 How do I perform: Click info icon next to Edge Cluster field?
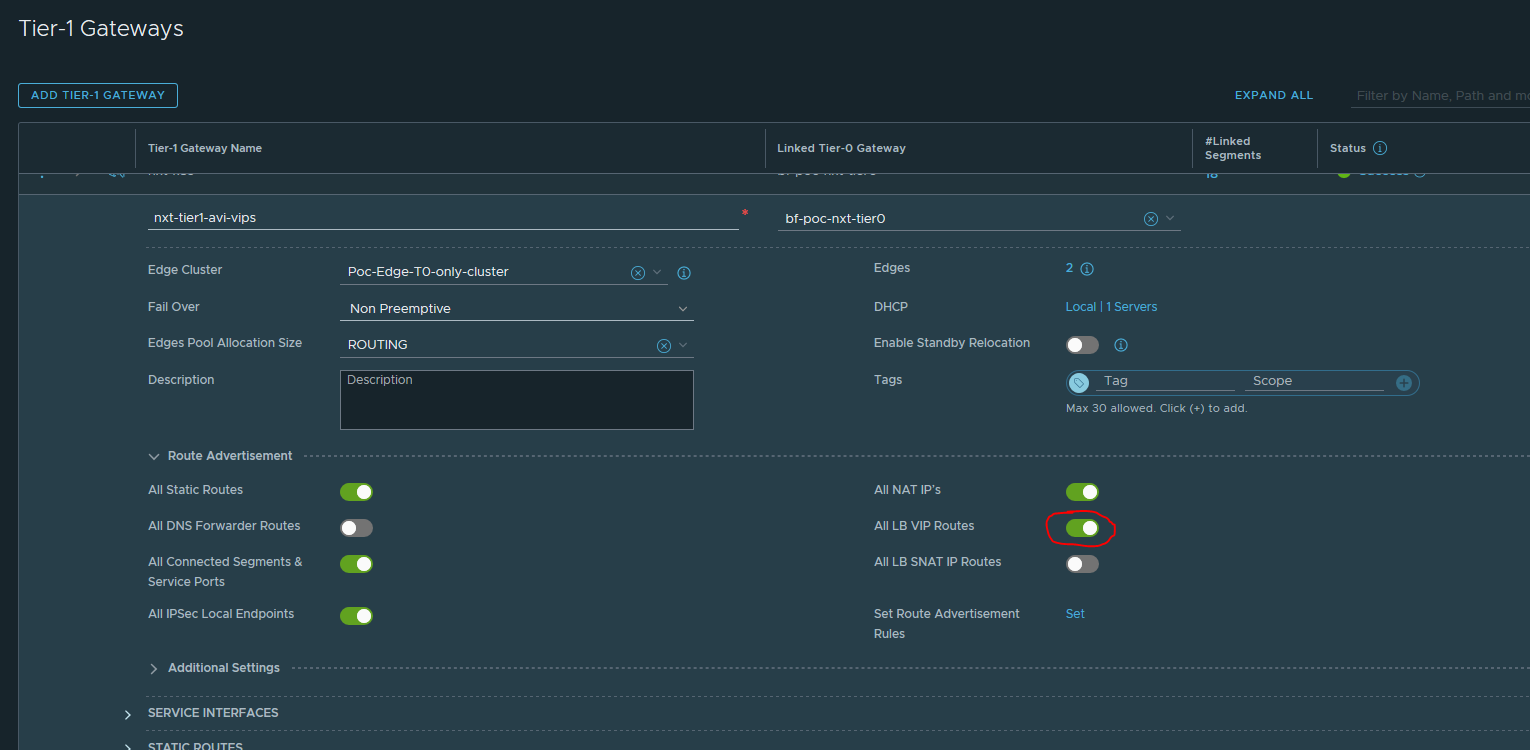click(x=685, y=273)
